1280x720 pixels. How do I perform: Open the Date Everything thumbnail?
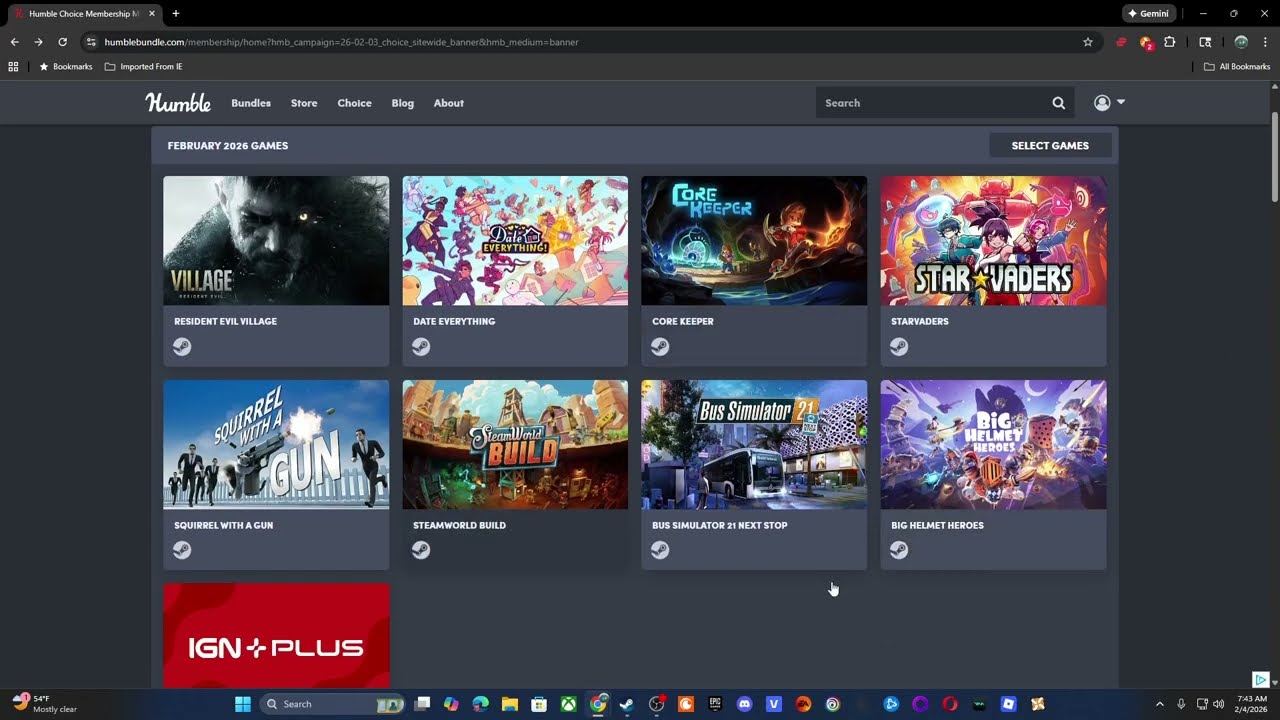(x=515, y=241)
